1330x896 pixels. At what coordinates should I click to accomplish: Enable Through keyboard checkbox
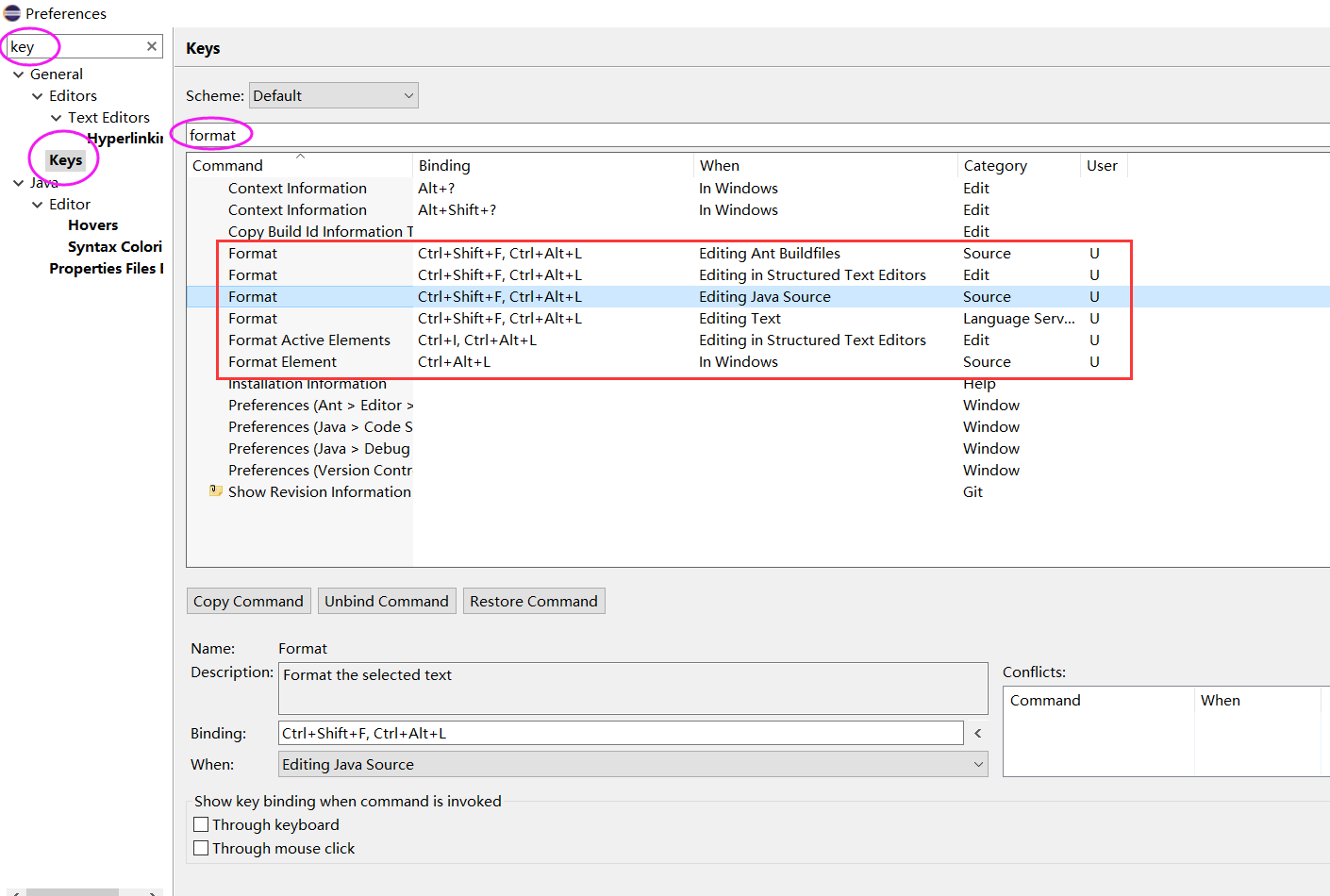click(x=201, y=824)
